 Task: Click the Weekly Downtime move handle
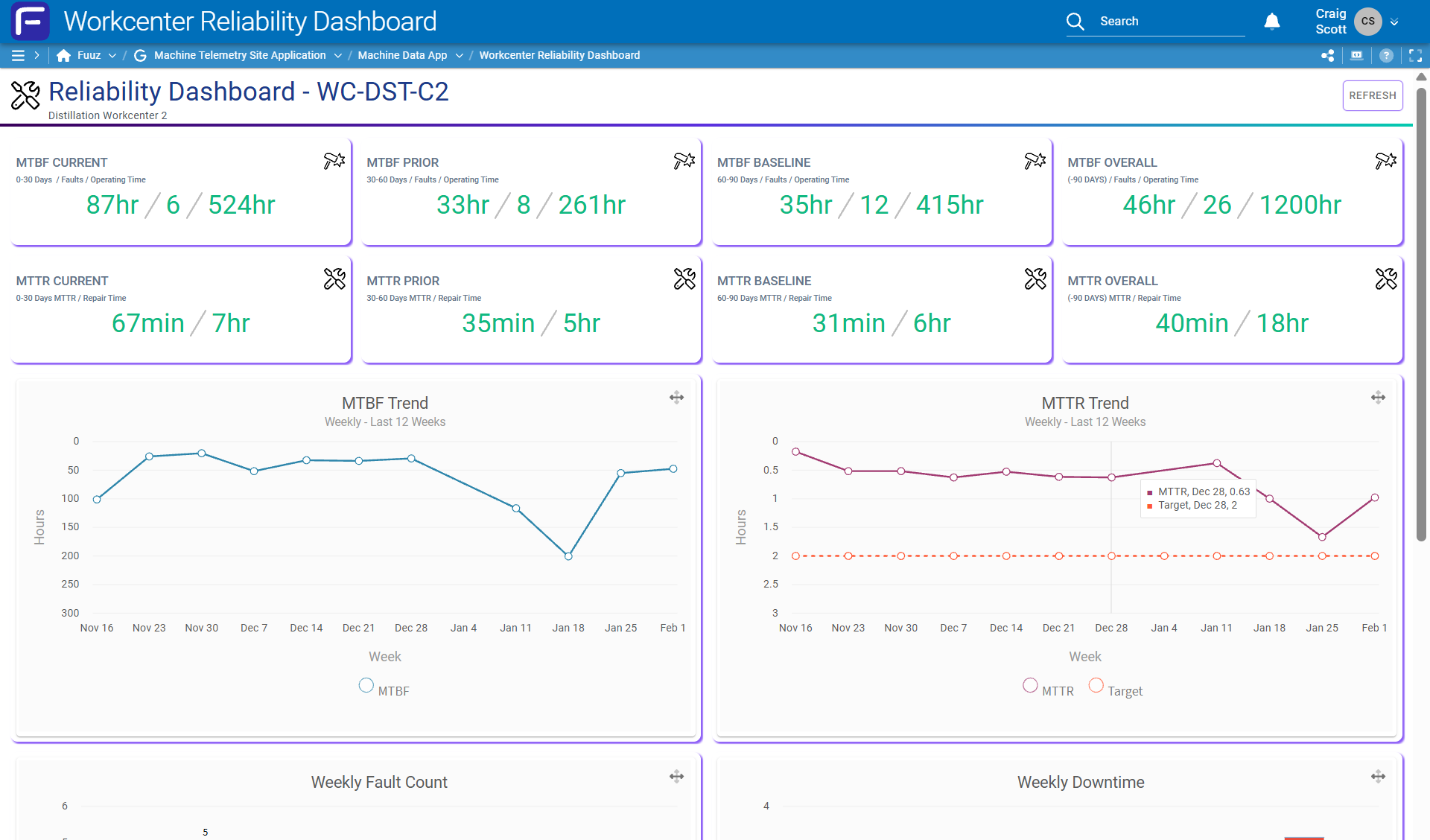coord(1379,777)
